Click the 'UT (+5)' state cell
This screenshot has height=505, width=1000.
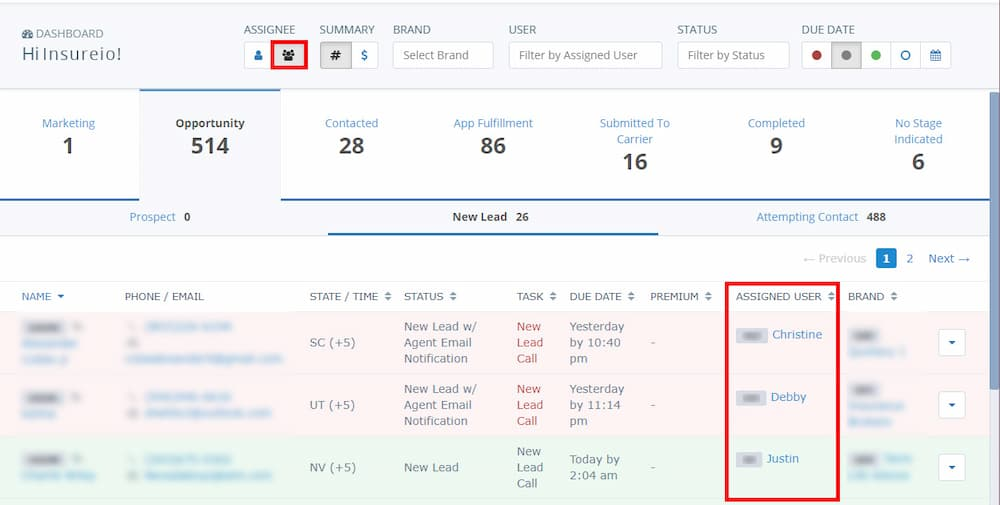click(x=332, y=406)
